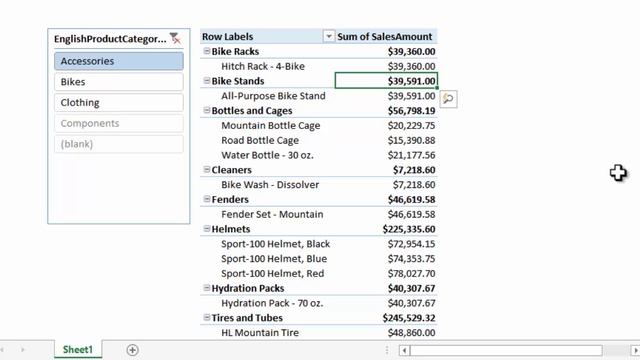
Task: Clear the slicer filter icon
Action: click(176, 38)
